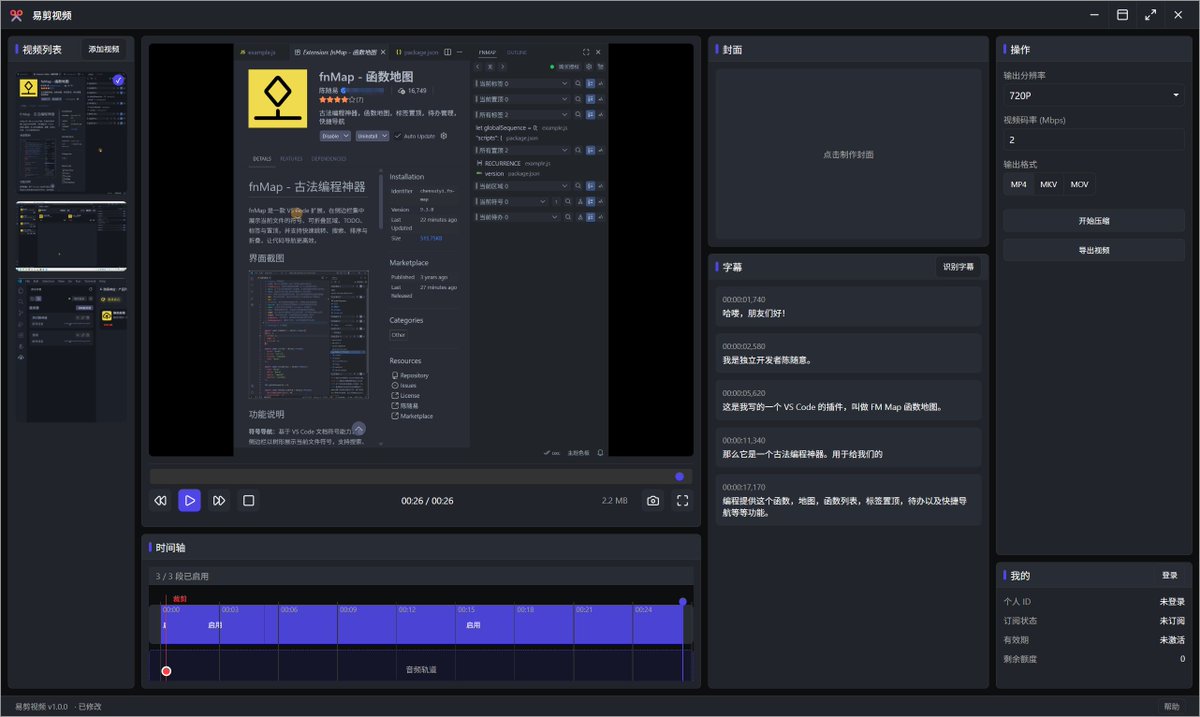Click the scissors app logo in title bar
This screenshot has width=1200, height=717.
[x=16, y=15]
